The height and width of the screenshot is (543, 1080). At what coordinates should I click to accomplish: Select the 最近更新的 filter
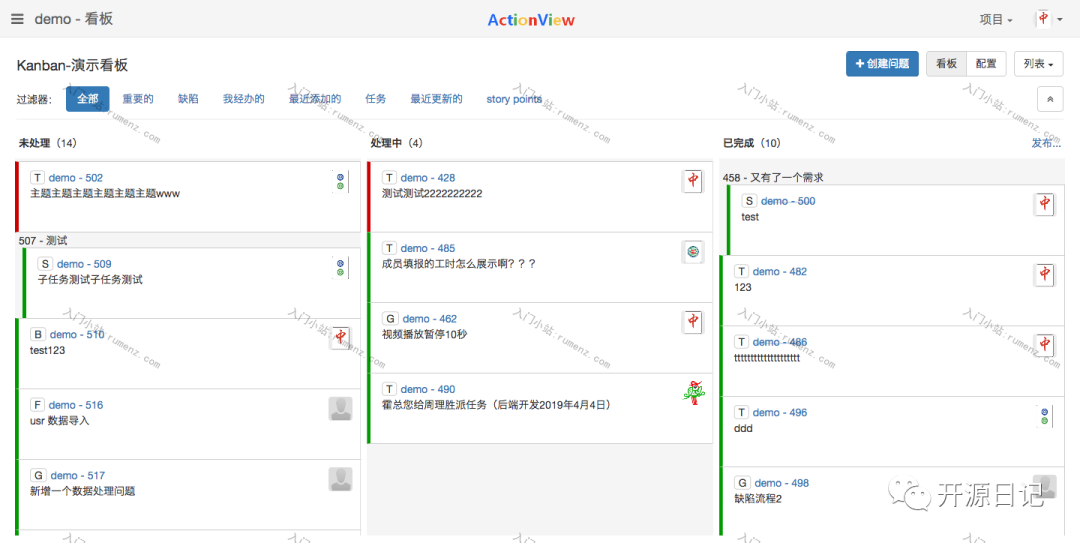(x=436, y=99)
